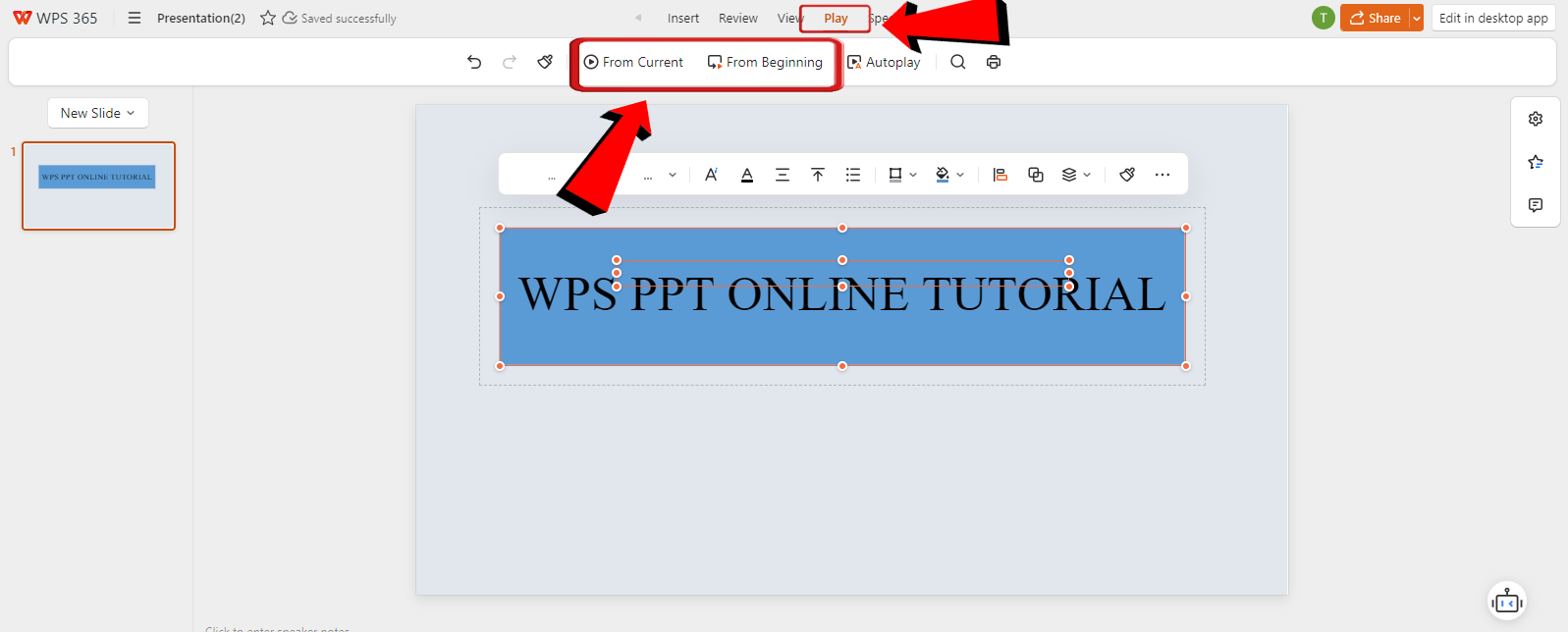
Task: Open slide settings gear on right sidebar
Action: pos(1536,119)
